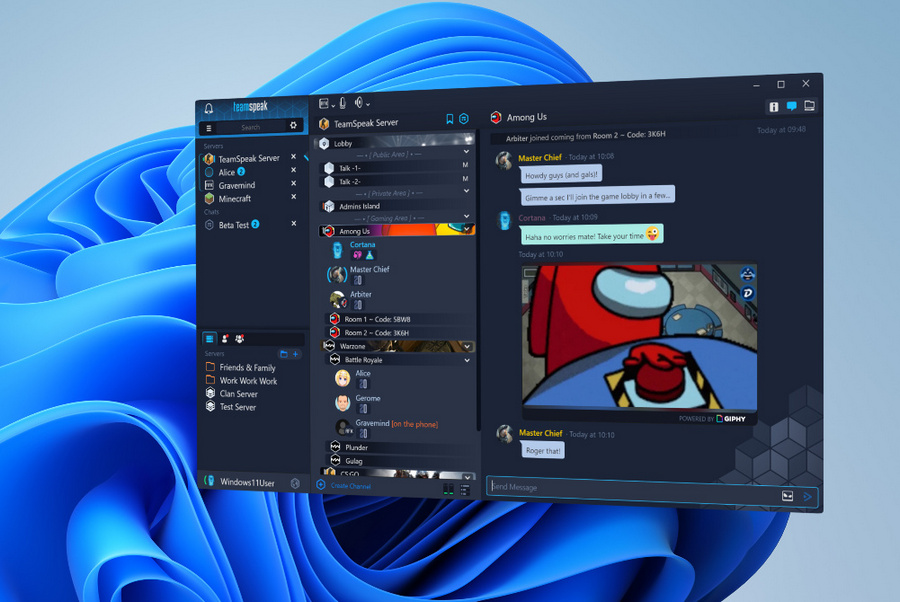Image resolution: width=900 pixels, height=602 pixels.
Task: Toggle the chat view icon at top right
Action: pyautogui.click(x=791, y=106)
